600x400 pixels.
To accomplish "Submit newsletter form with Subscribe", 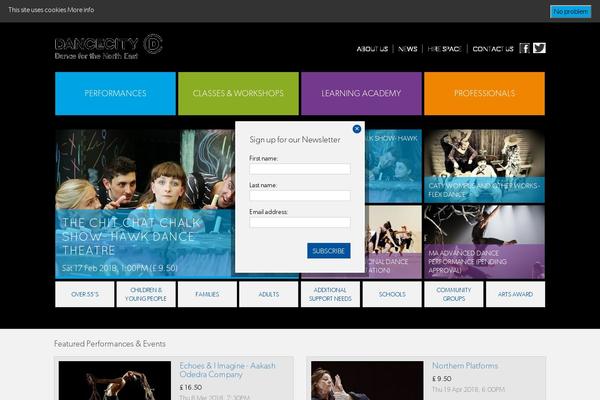I will (329, 251).
